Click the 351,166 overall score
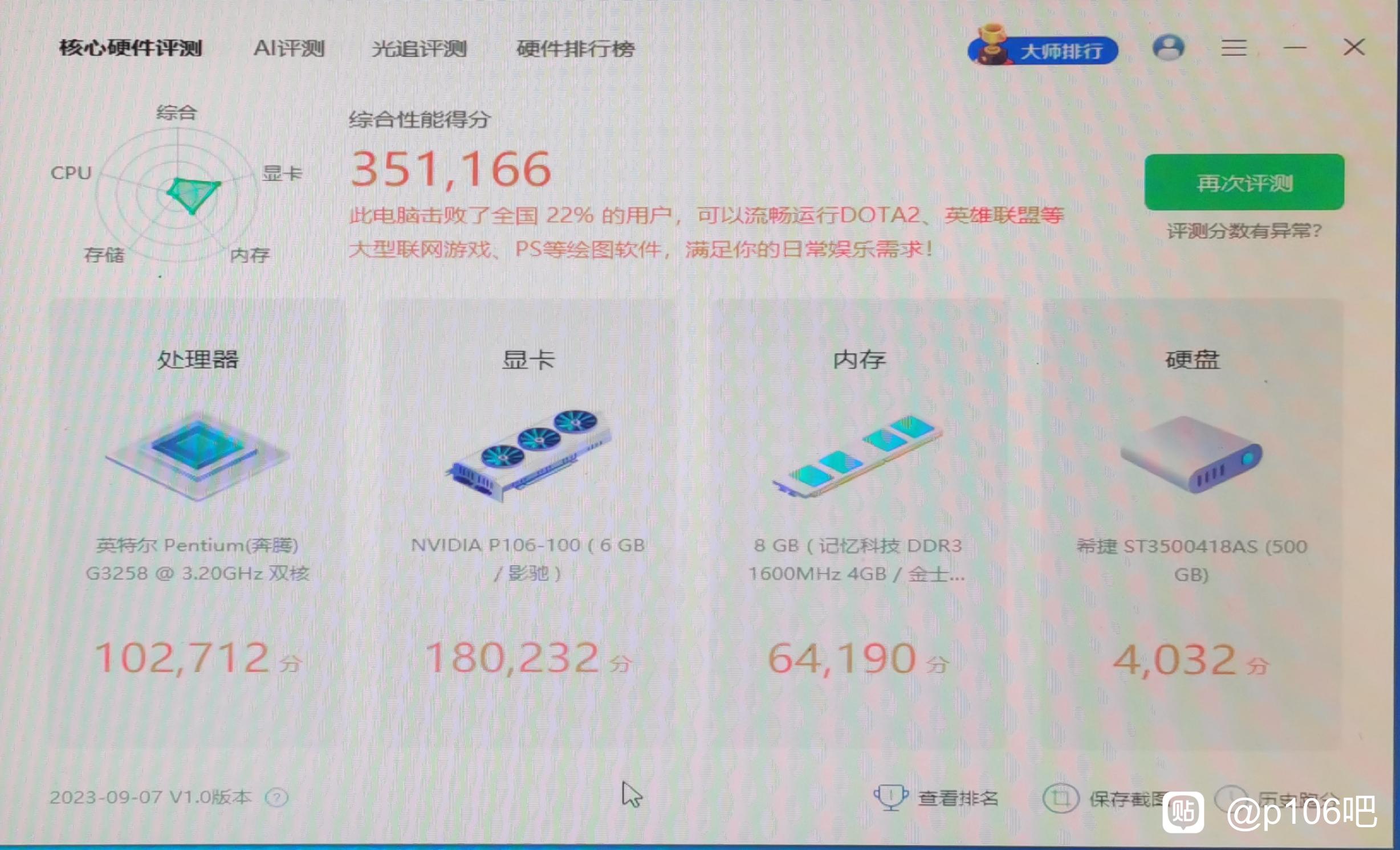This screenshot has width=1400, height=850. click(x=450, y=170)
